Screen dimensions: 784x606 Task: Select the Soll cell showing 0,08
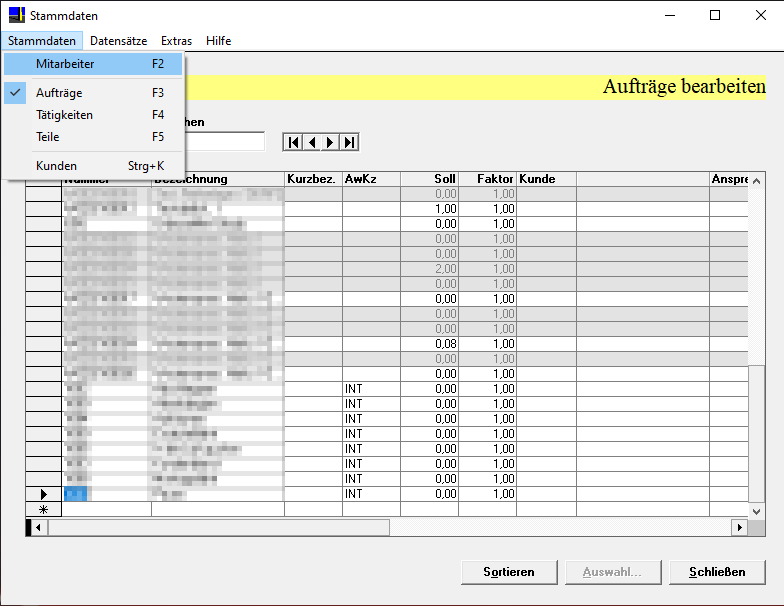pos(430,344)
